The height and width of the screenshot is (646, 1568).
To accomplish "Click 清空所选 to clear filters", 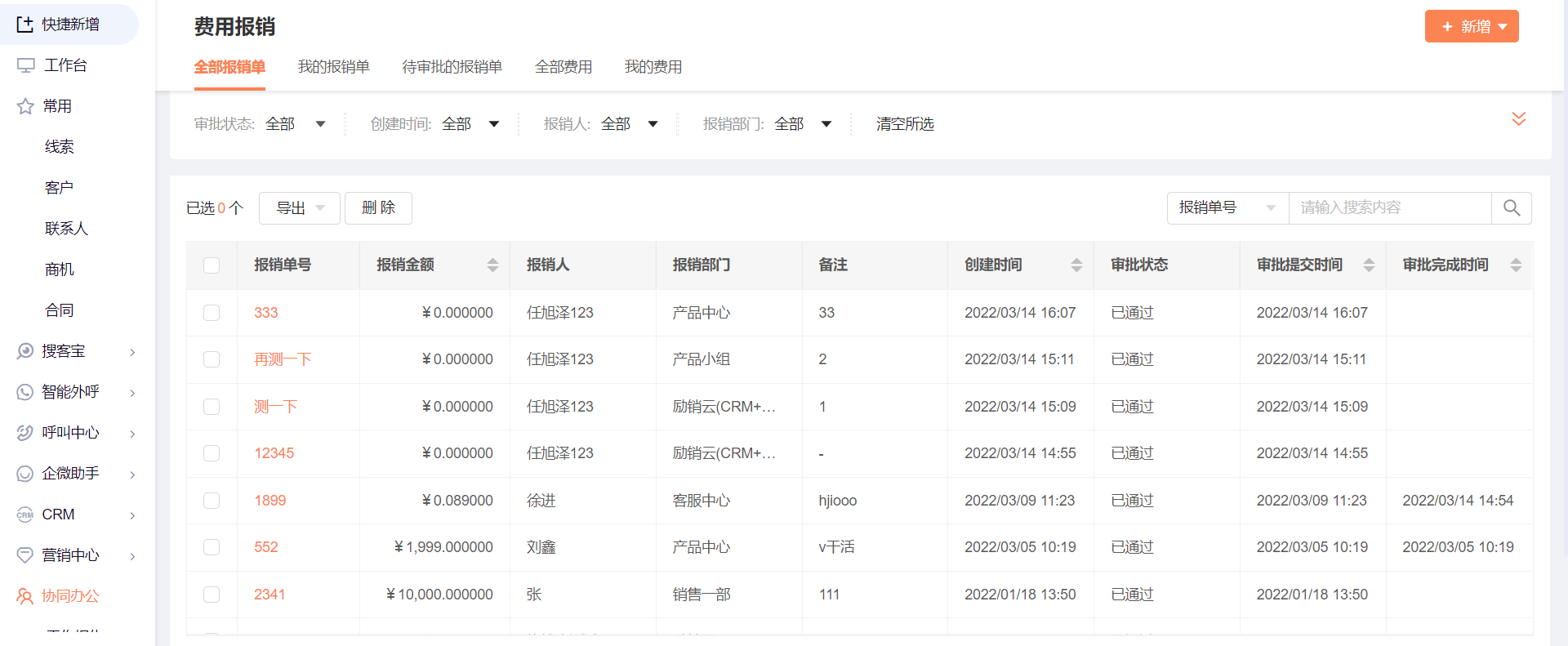I will (x=905, y=124).
